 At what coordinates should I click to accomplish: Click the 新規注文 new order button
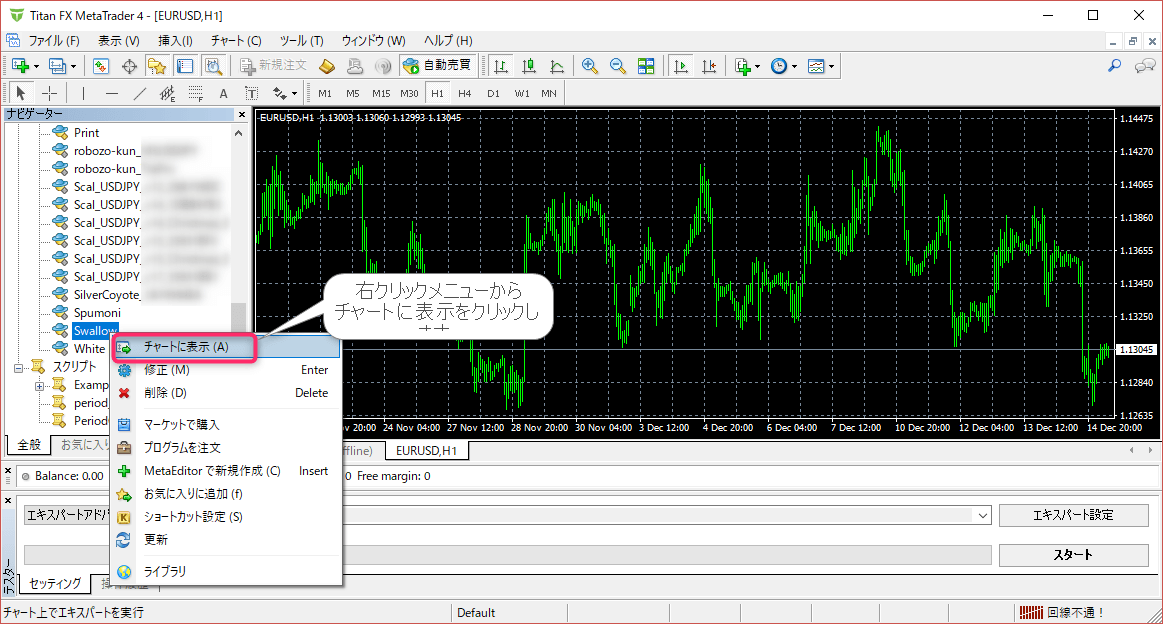click(273, 66)
